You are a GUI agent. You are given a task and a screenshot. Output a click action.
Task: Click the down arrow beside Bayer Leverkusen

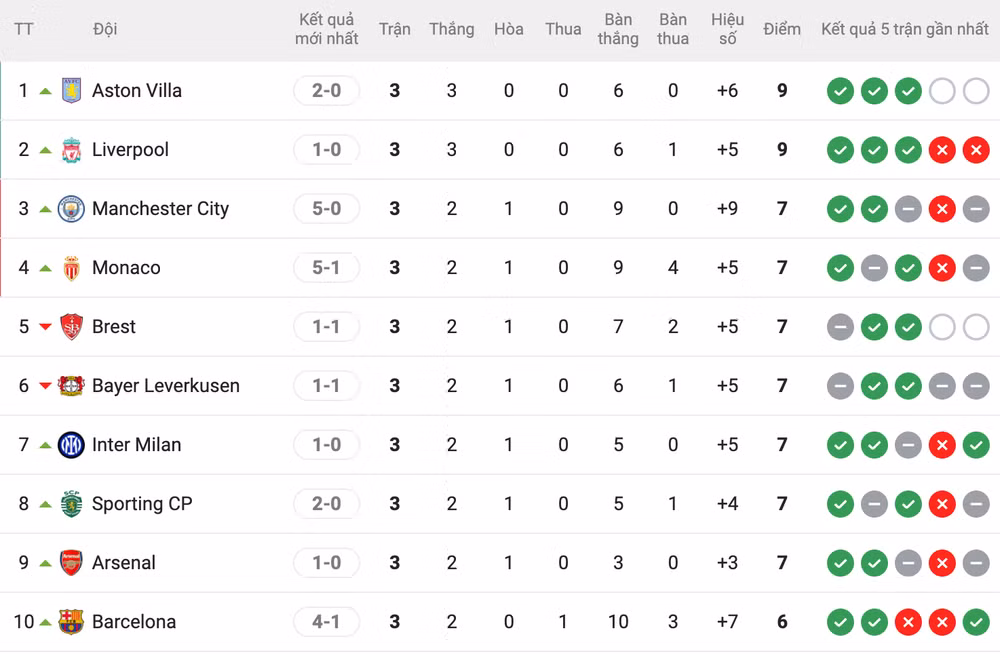[44, 385]
